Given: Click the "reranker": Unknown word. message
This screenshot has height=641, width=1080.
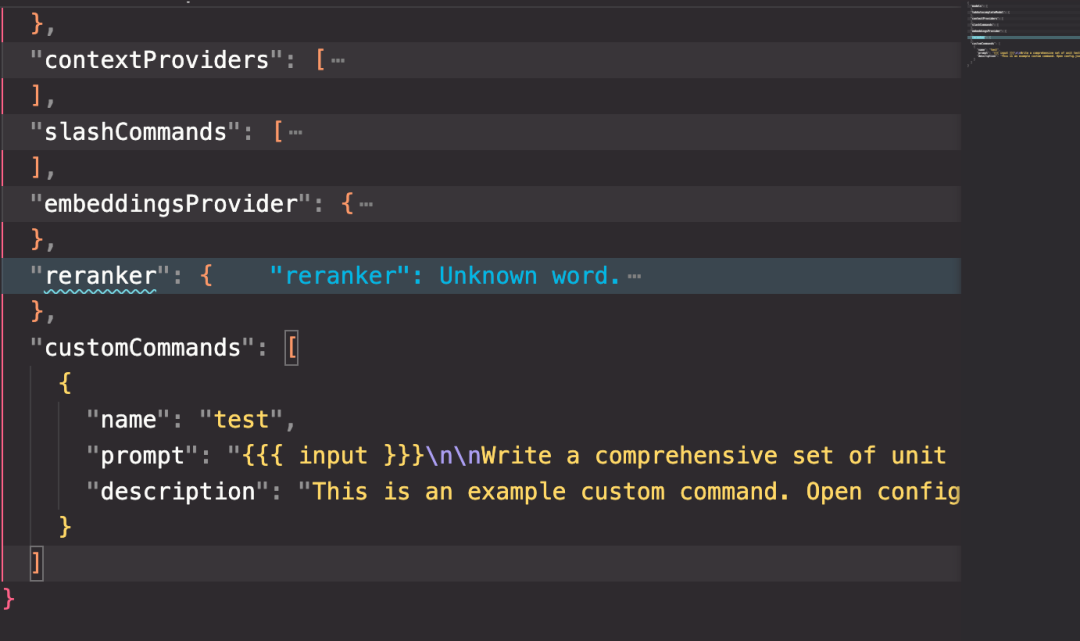Looking at the screenshot, I should 445,276.
